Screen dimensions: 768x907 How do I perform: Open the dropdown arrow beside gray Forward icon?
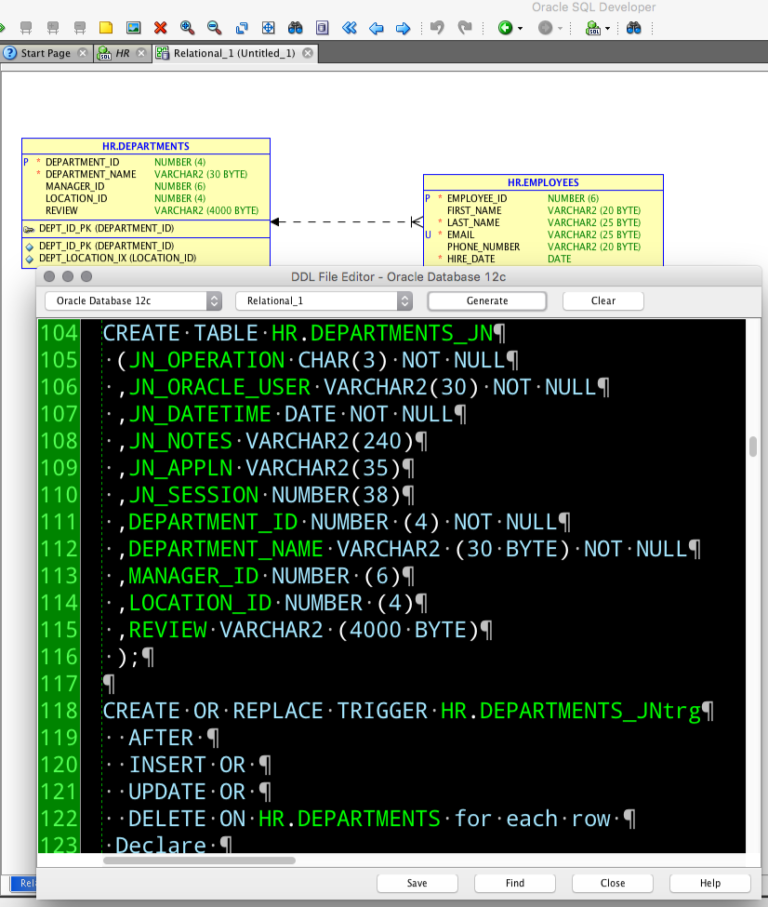coord(560,28)
